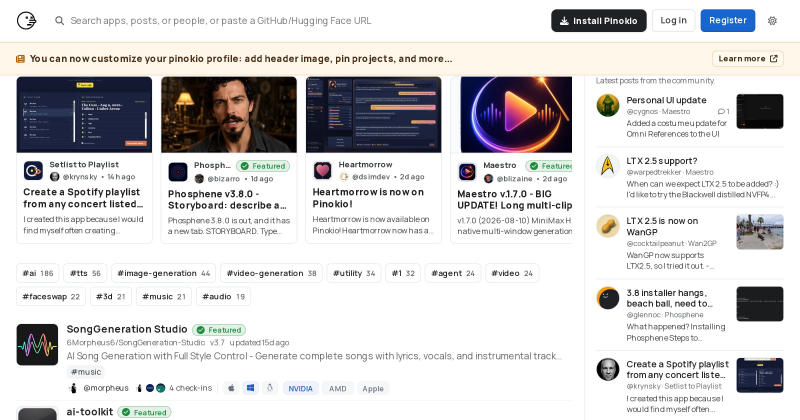Image resolution: width=800 pixels, height=420 pixels.
Task: Select the NVIDIA GPU chip
Action: [x=301, y=388]
